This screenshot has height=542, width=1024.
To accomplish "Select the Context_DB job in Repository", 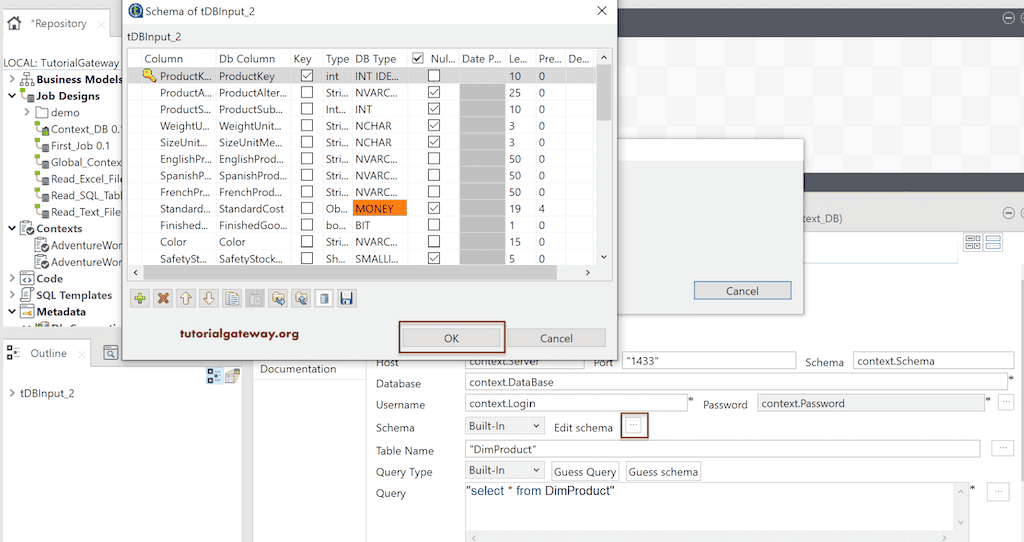I will tap(85, 129).
